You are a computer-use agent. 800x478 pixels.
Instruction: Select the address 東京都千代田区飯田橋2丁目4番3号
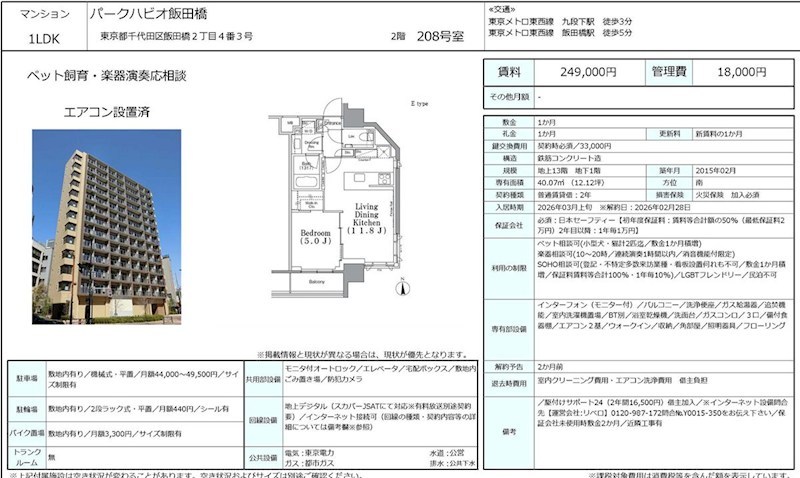click(177, 36)
